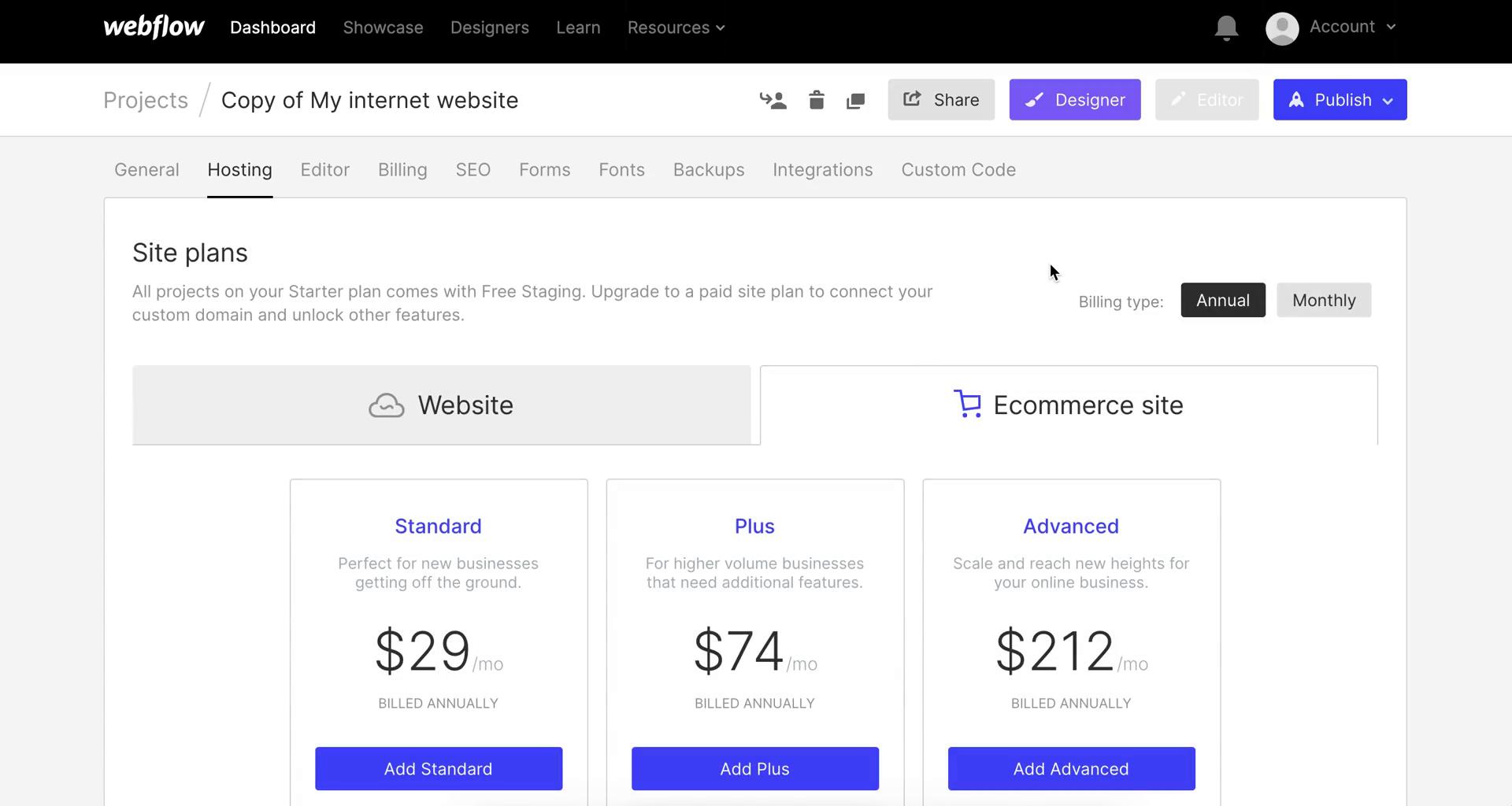Click project name 'Copy of My internet website'

point(369,100)
